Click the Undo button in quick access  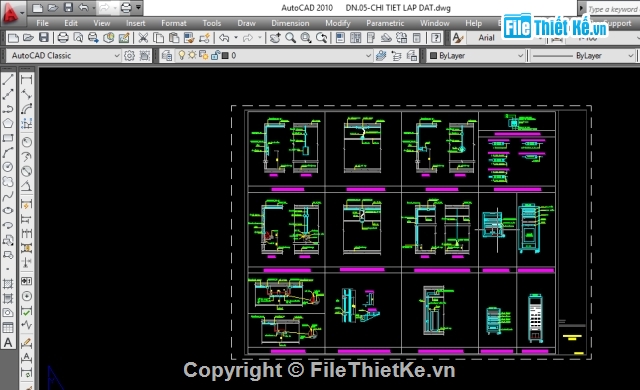(83, 7)
